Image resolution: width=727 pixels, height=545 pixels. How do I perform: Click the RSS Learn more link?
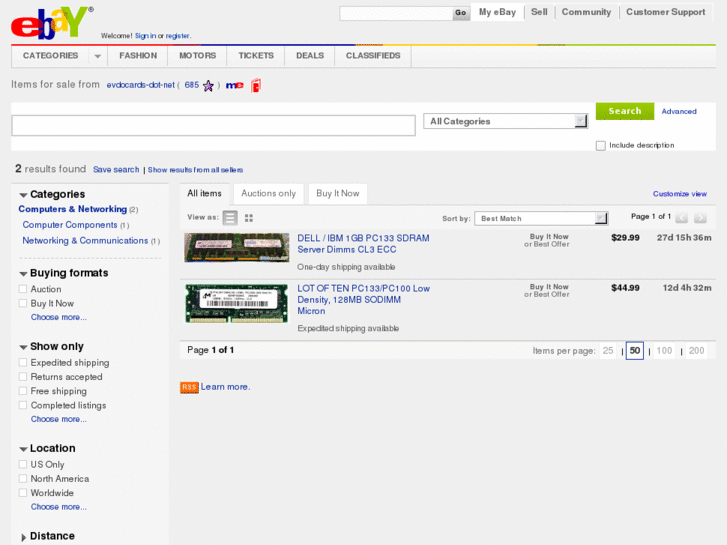tap(225, 387)
